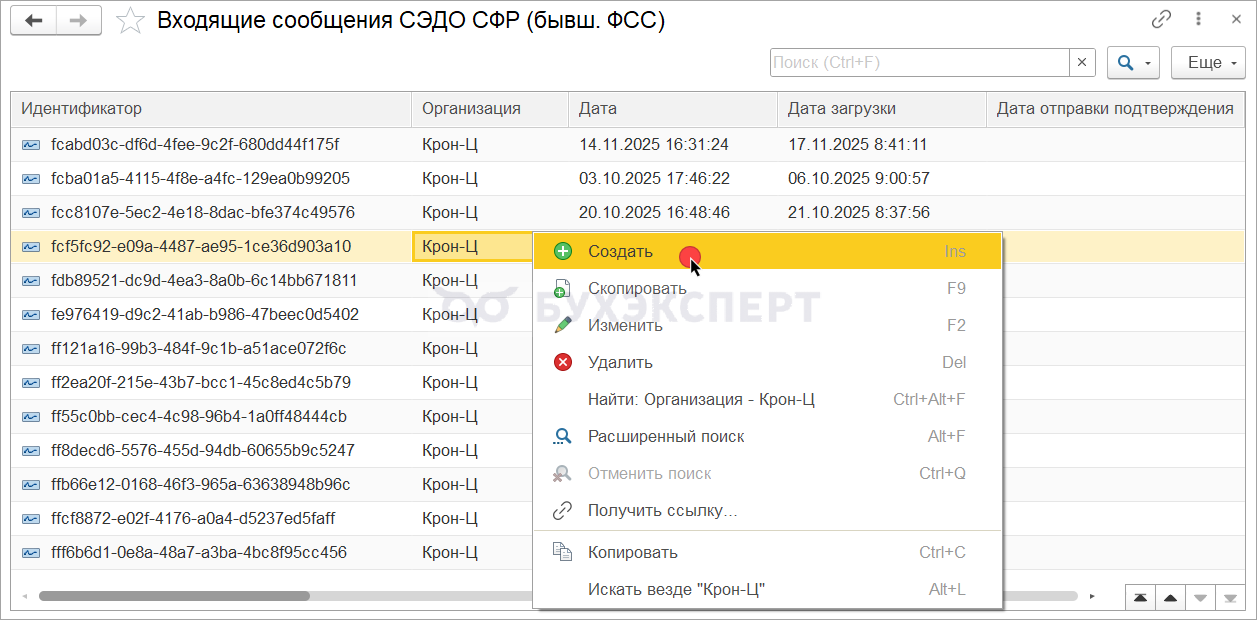Click the link chain icon in header
The image size is (1257, 620).
click(1161, 19)
